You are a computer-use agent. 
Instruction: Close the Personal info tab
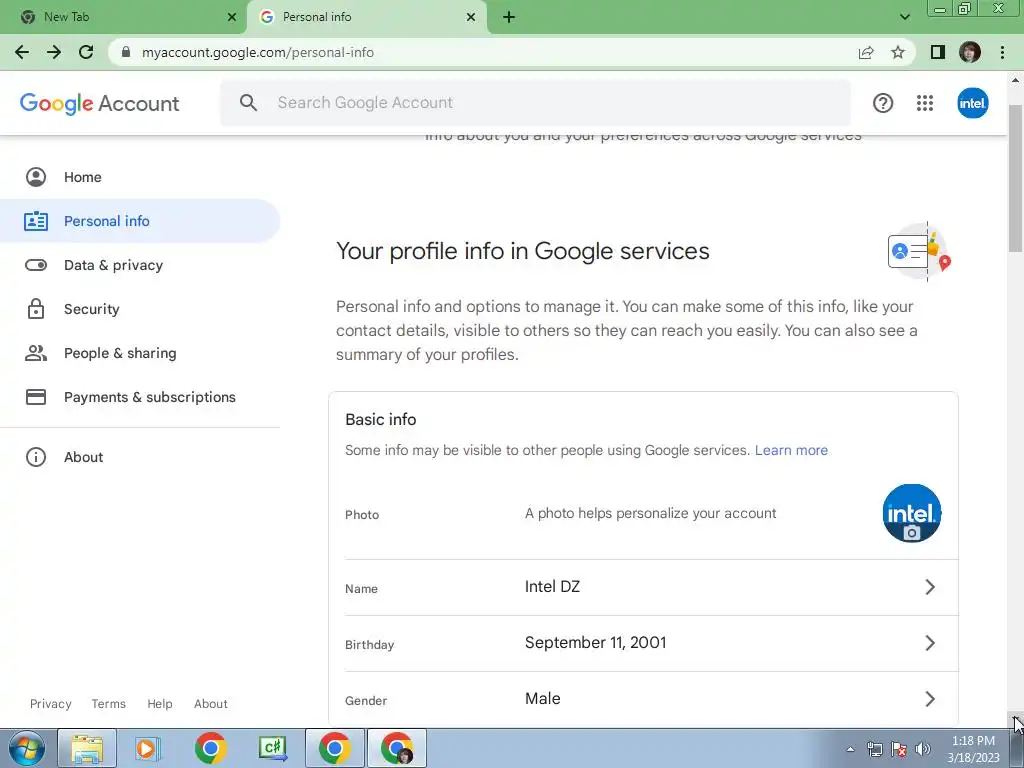[x=471, y=17]
